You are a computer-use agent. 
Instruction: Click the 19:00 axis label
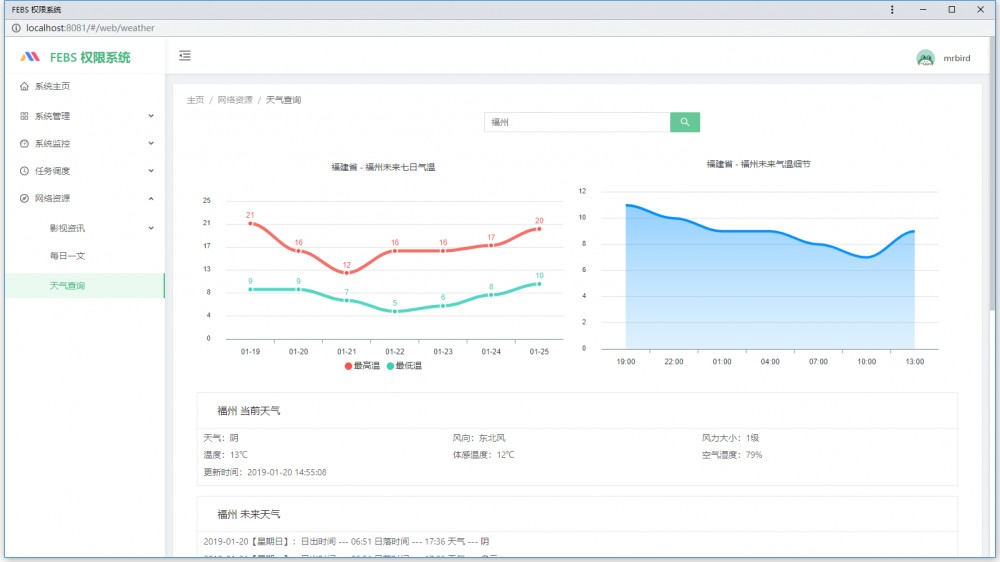(626, 362)
